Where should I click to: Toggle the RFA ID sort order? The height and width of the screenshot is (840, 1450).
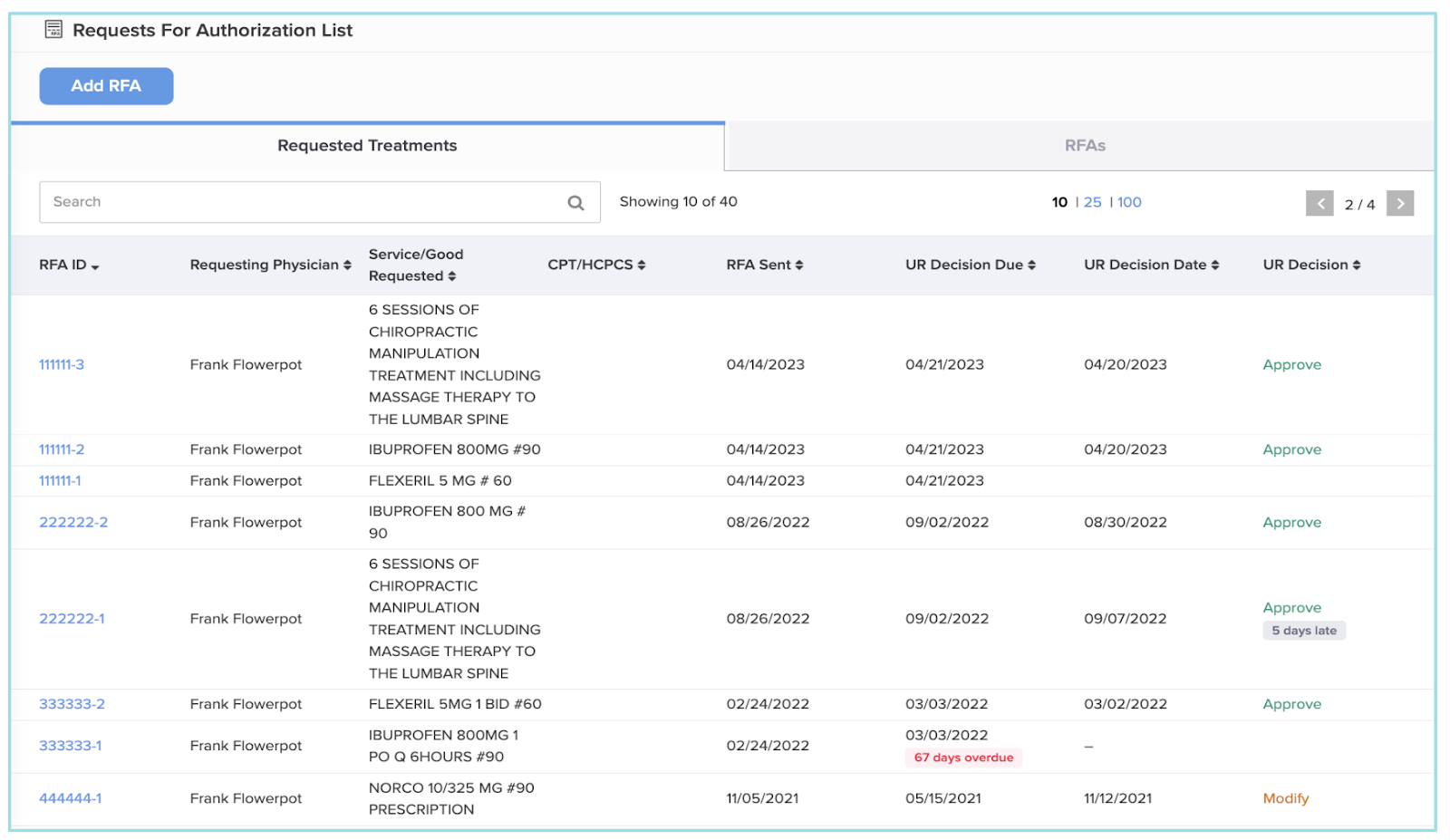click(x=96, y=266)
